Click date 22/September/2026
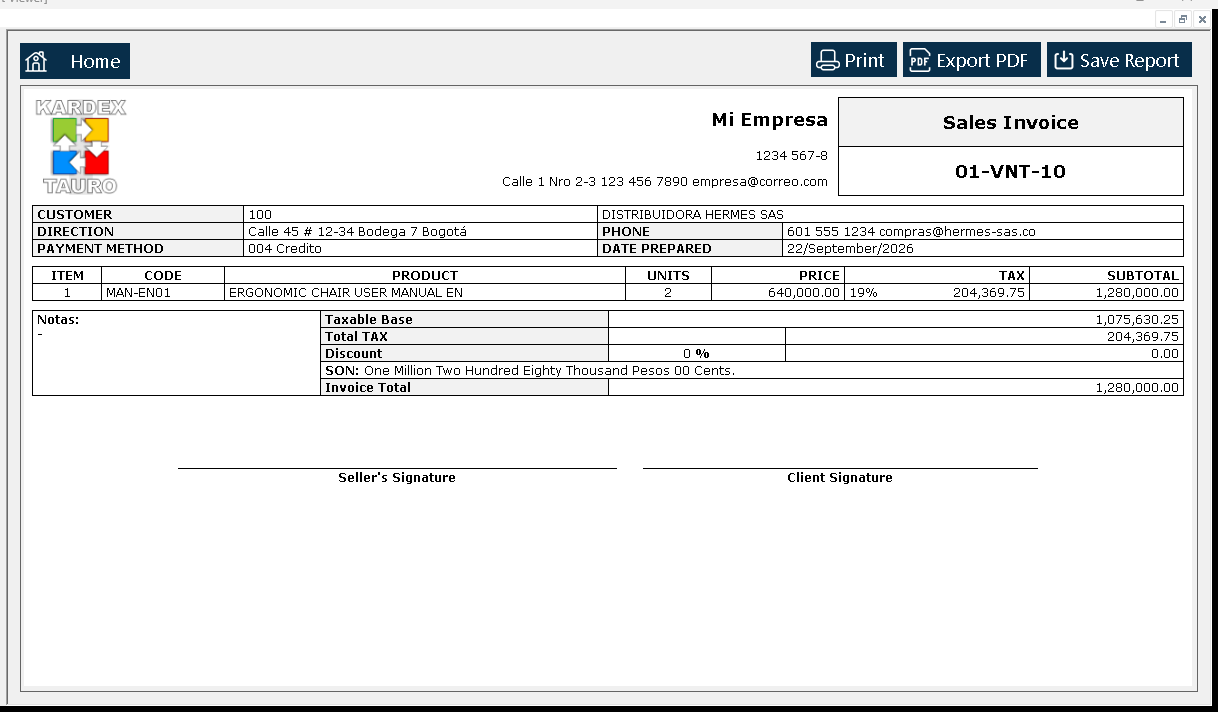The image size is (1218, 712). (x=850, y=248)
